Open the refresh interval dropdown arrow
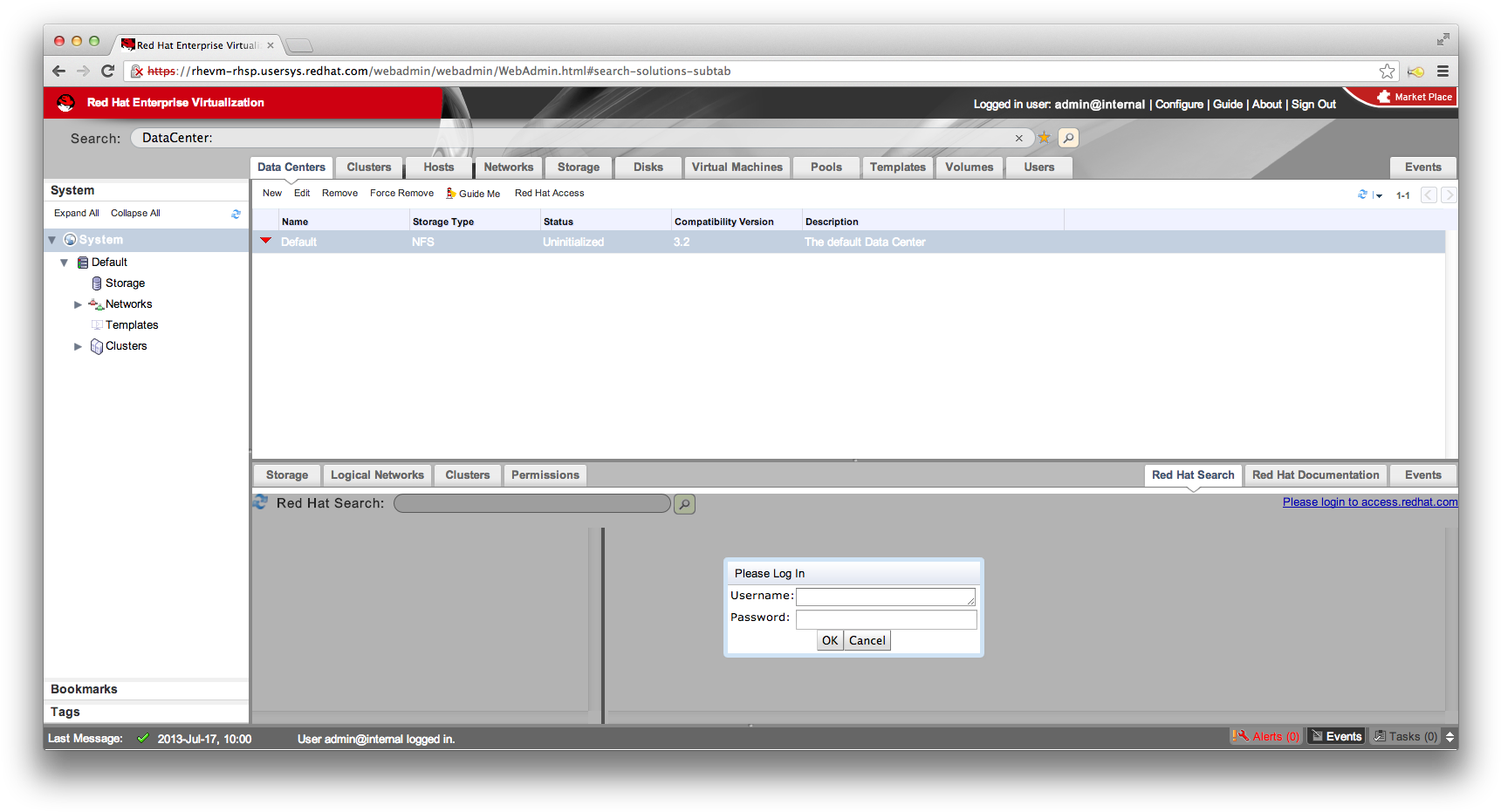The width and height of the screenshot is (1501, 812). 1378,196
